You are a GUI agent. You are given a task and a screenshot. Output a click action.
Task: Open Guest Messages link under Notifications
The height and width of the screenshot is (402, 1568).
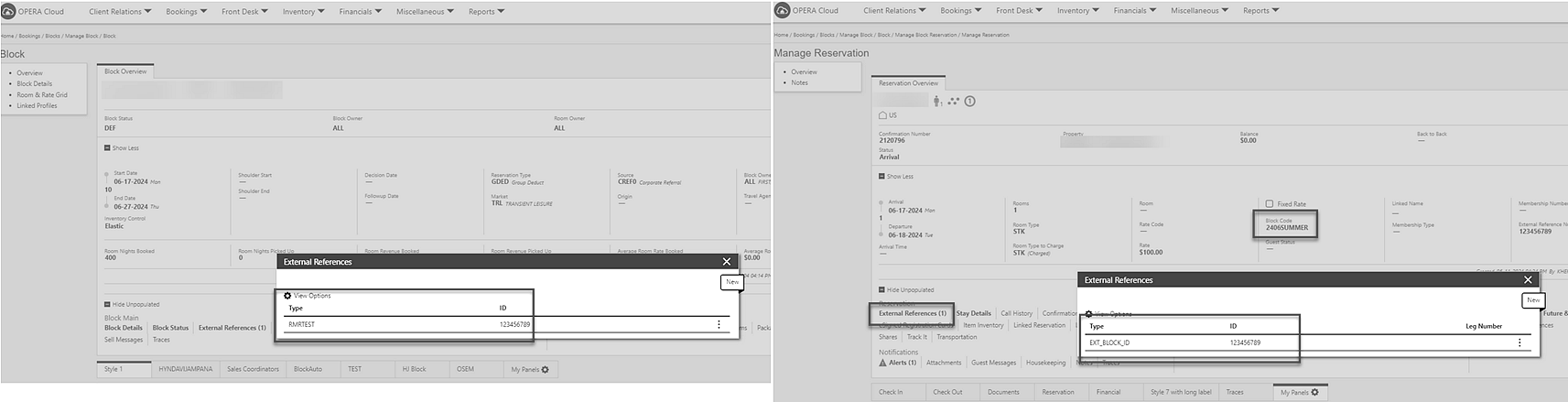click(993, 363)
